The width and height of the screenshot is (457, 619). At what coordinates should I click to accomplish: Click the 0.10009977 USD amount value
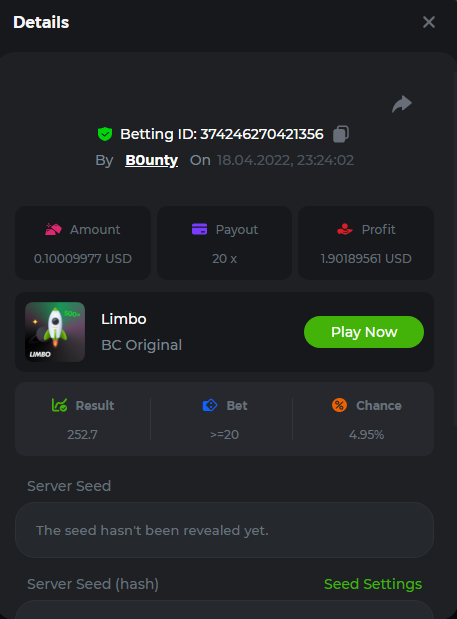click(83, 259)
